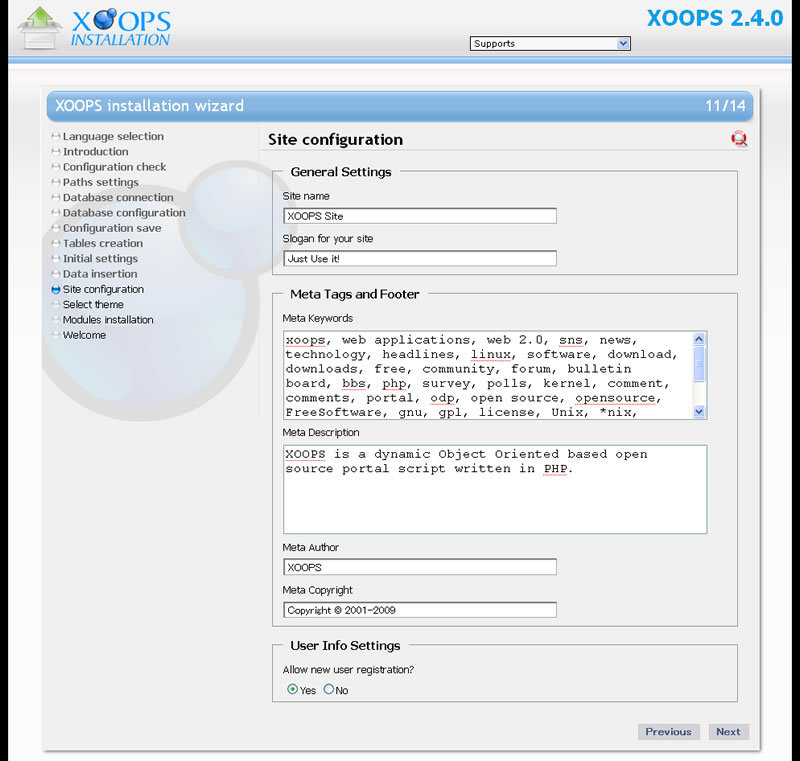
Task: Click Meta Keywords scrollbar up arrow
Action: coord(699,339)
